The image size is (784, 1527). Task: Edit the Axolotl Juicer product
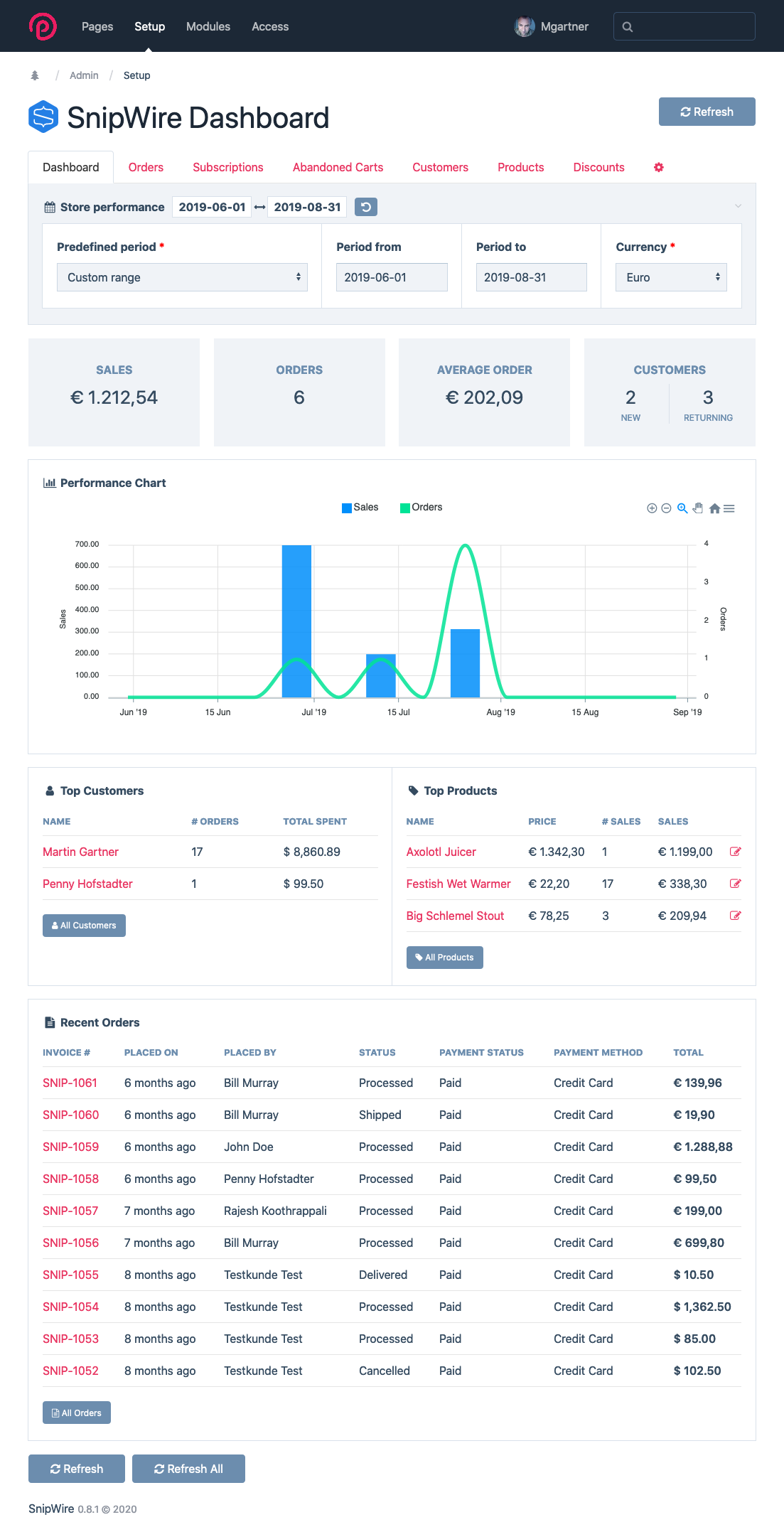pyautogui.click(x=736, y=852)
